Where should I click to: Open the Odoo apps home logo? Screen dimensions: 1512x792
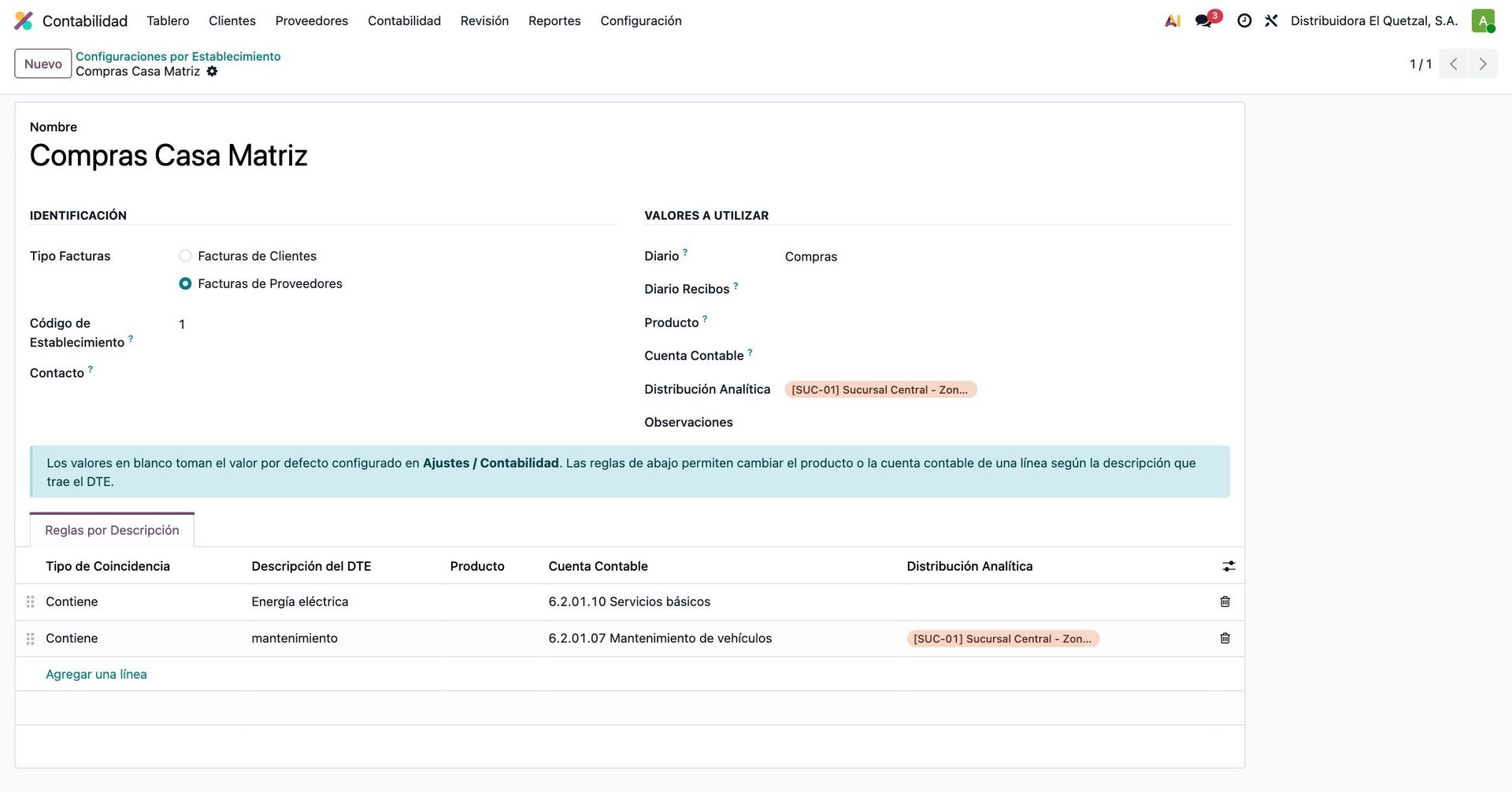pos(24,20)
